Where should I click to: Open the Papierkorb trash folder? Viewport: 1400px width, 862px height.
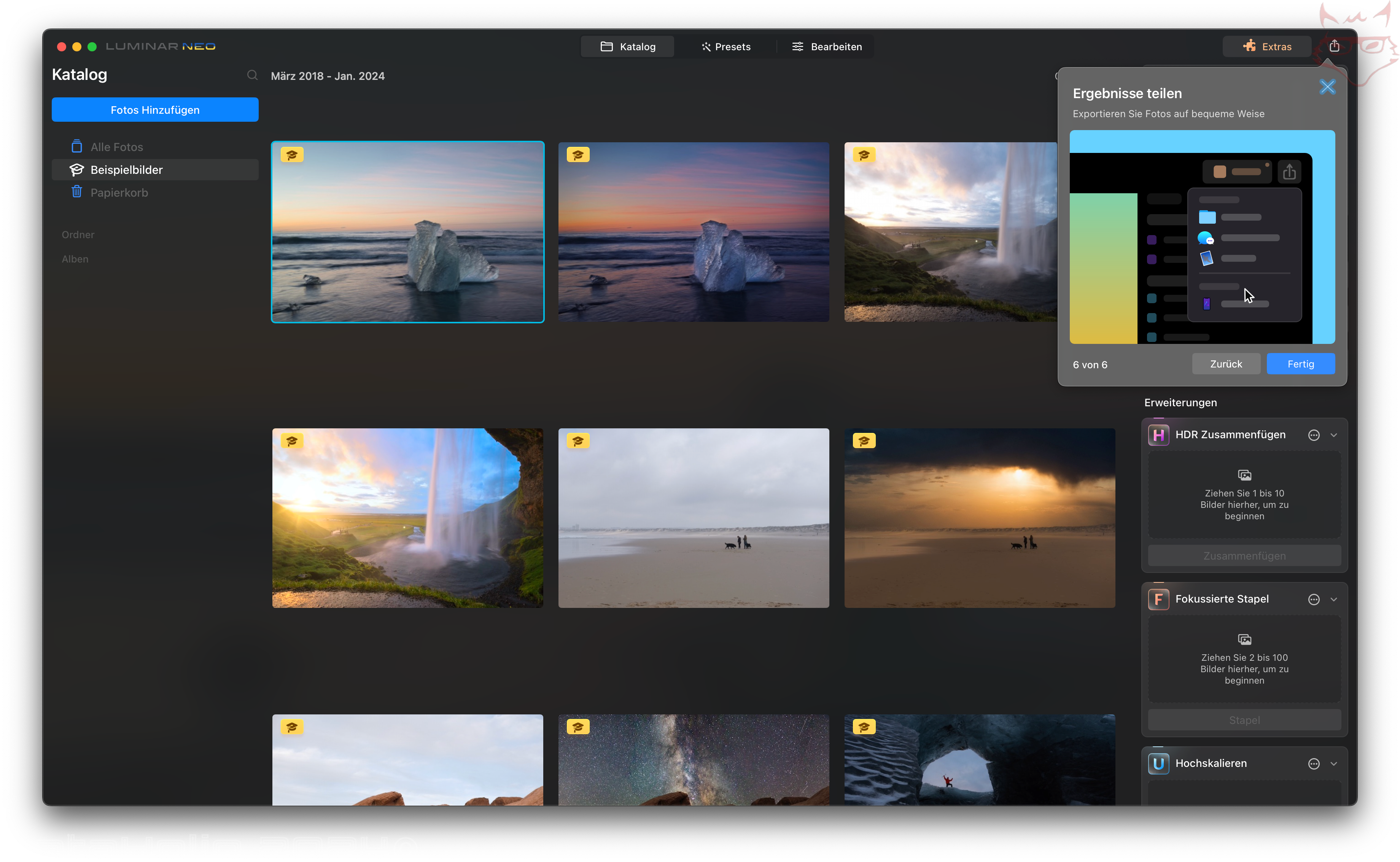point(155,193)
